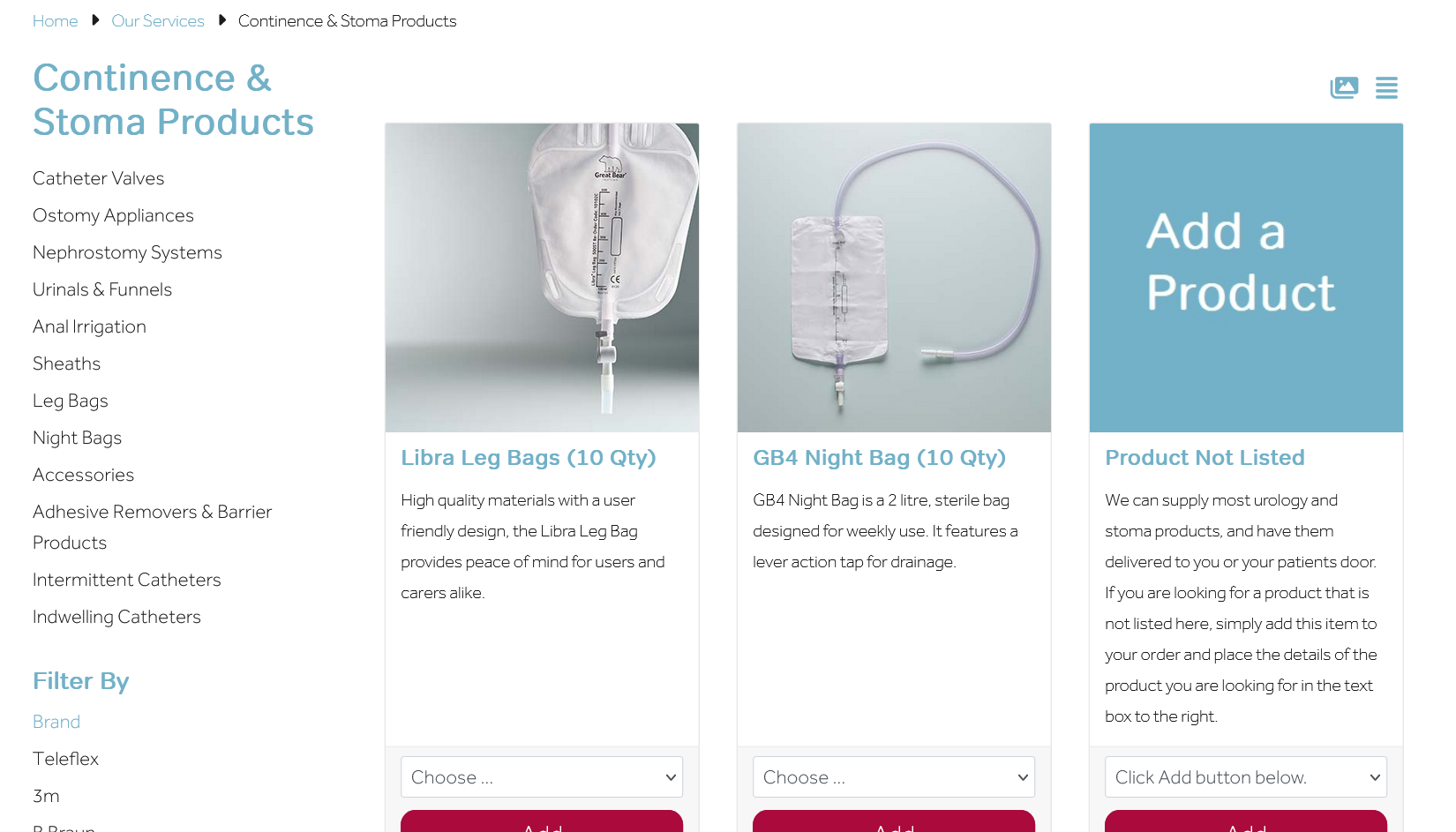The image size is (1456, 832).
Task: Click the Libra Leg Bags product image
Action: [542, 277]
